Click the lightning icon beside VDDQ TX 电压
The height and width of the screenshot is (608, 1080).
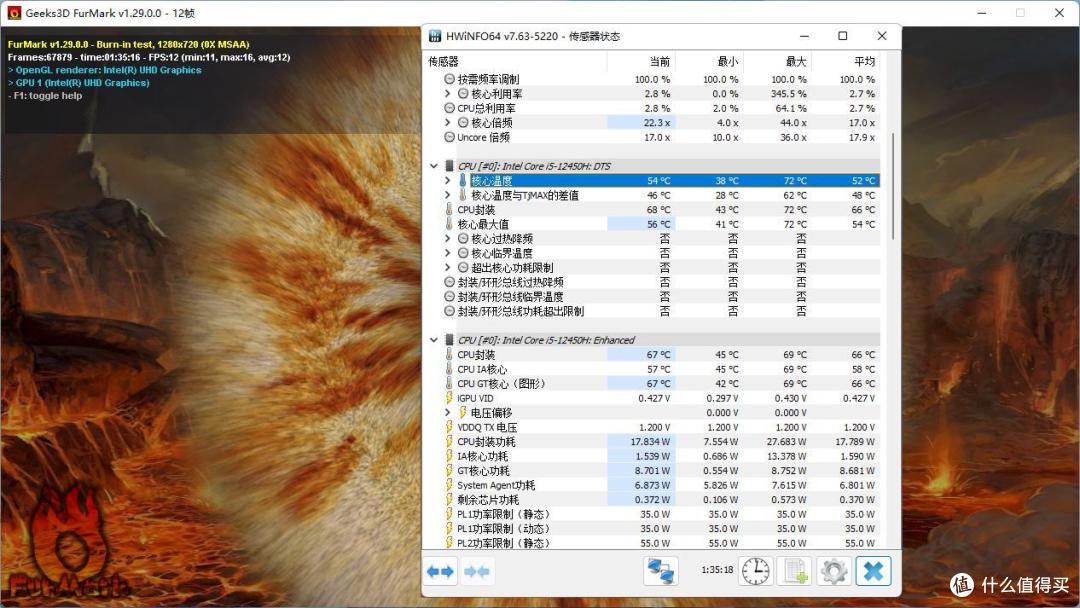[x=449, y=427]
